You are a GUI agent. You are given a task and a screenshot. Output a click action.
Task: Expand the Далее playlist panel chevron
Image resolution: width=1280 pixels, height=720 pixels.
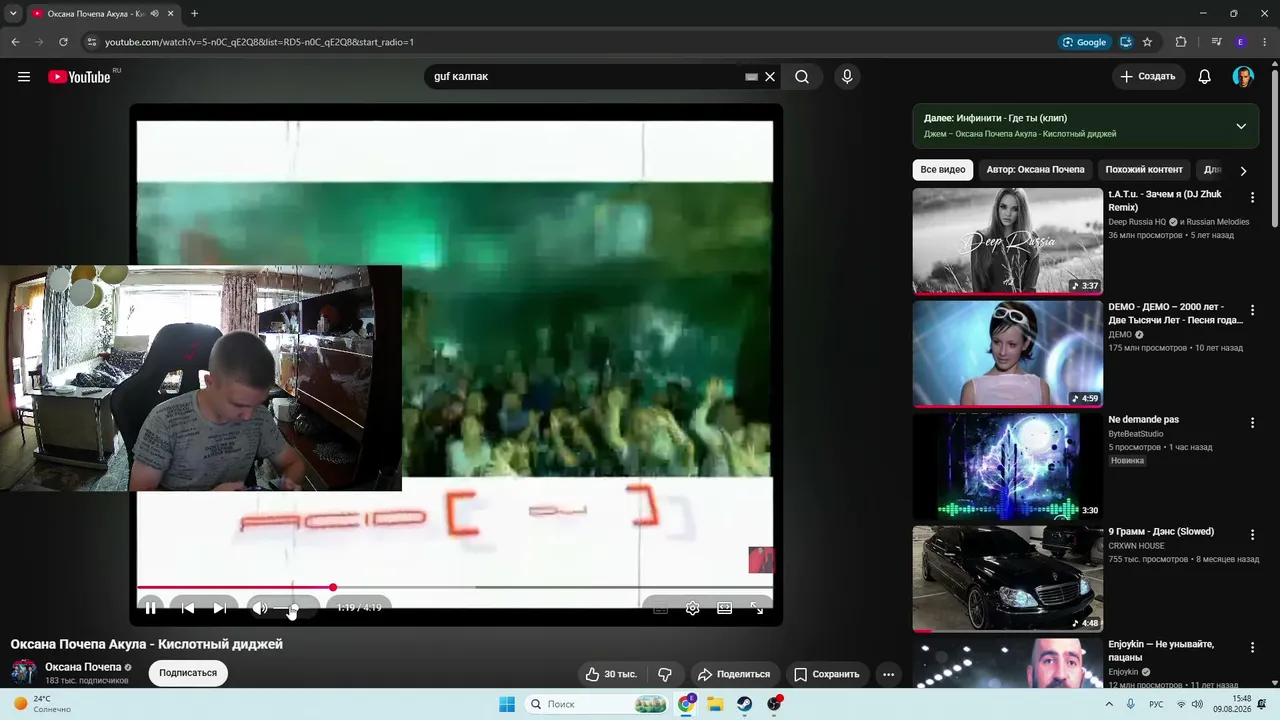1241,126
